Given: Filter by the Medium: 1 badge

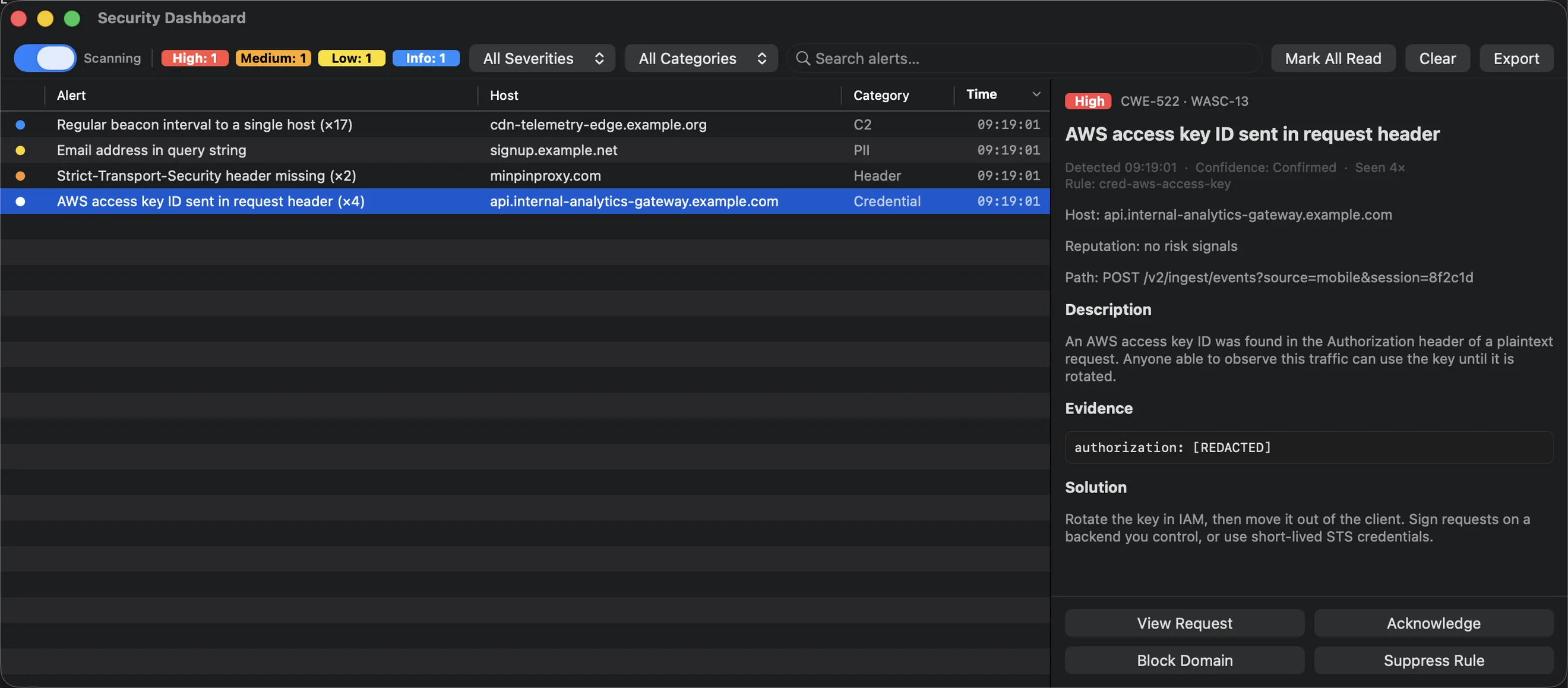Looking at the screenshot, I should pos(273,58).
